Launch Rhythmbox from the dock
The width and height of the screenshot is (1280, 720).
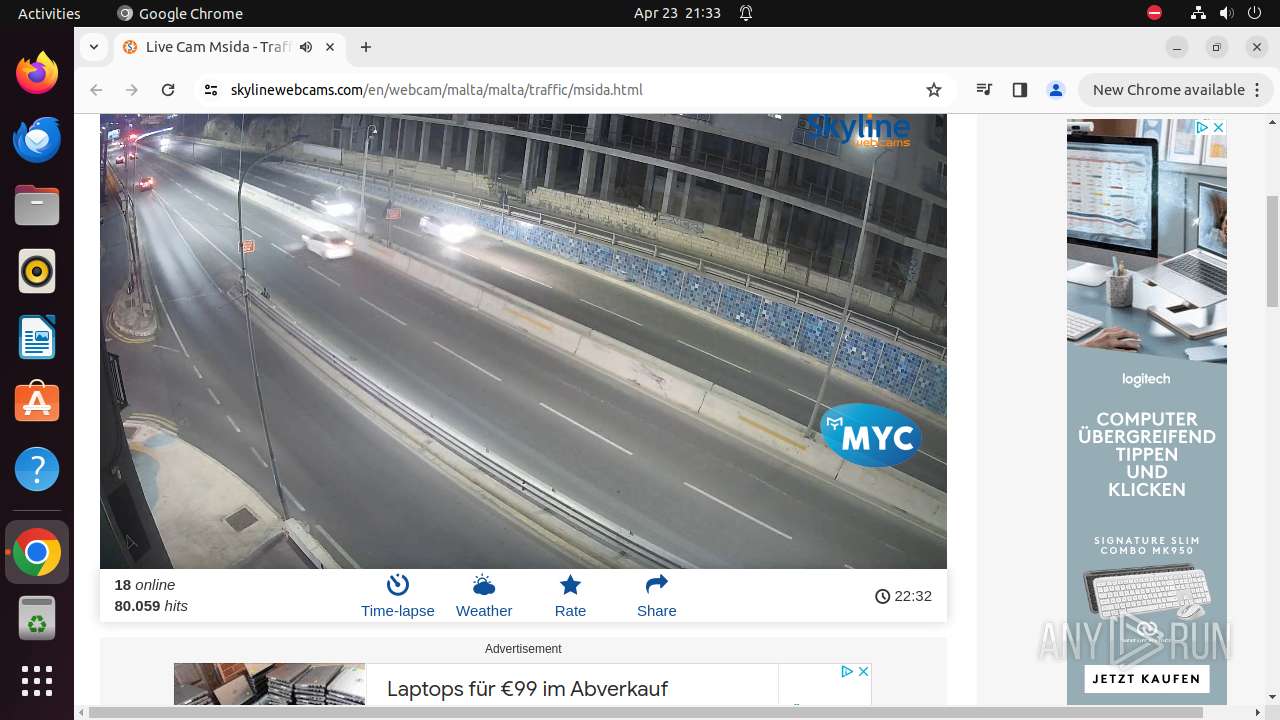coord(37,271)
